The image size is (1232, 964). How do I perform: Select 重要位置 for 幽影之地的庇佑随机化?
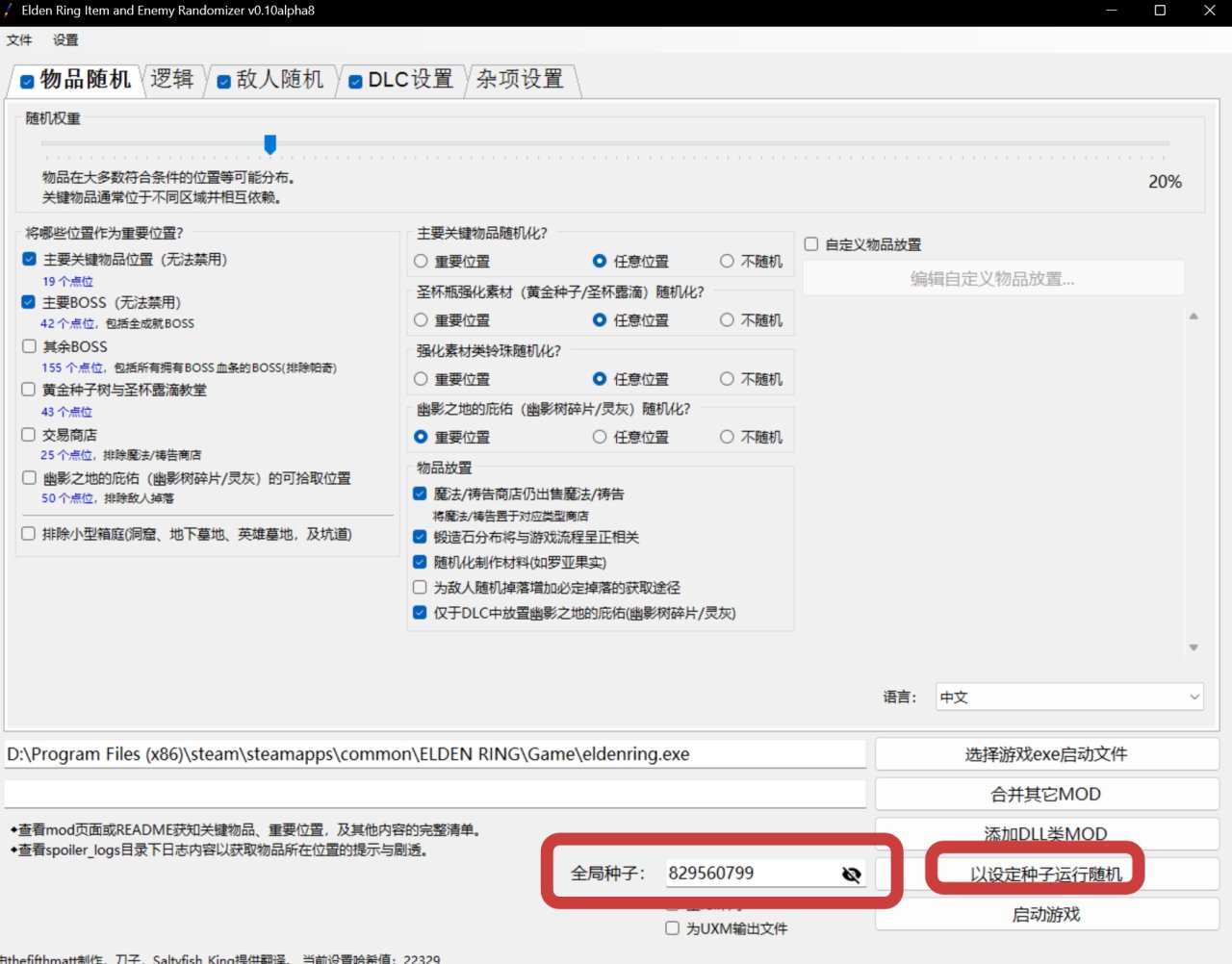[x=421, y=437]
